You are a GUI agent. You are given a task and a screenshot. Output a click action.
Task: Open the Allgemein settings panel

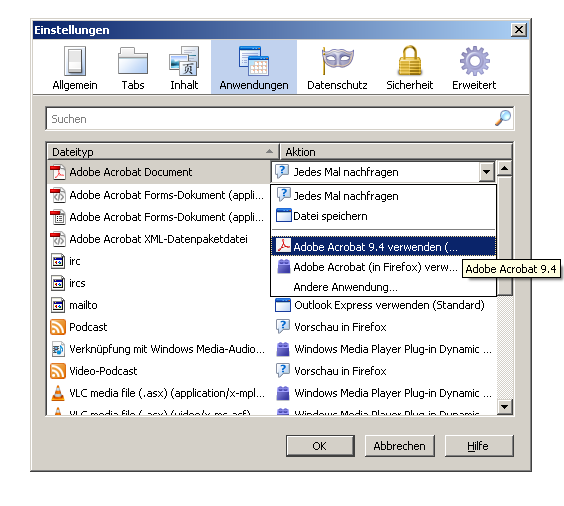75,68
